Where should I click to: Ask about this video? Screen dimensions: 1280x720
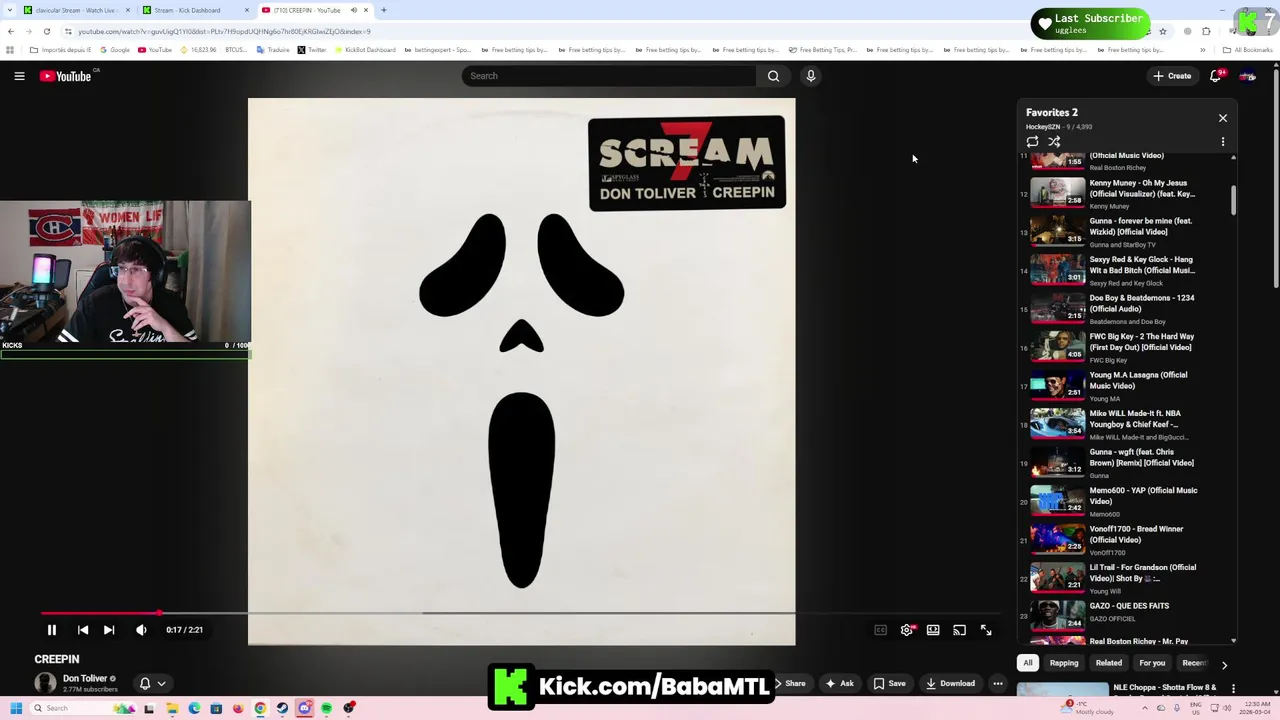pos(838,684)
